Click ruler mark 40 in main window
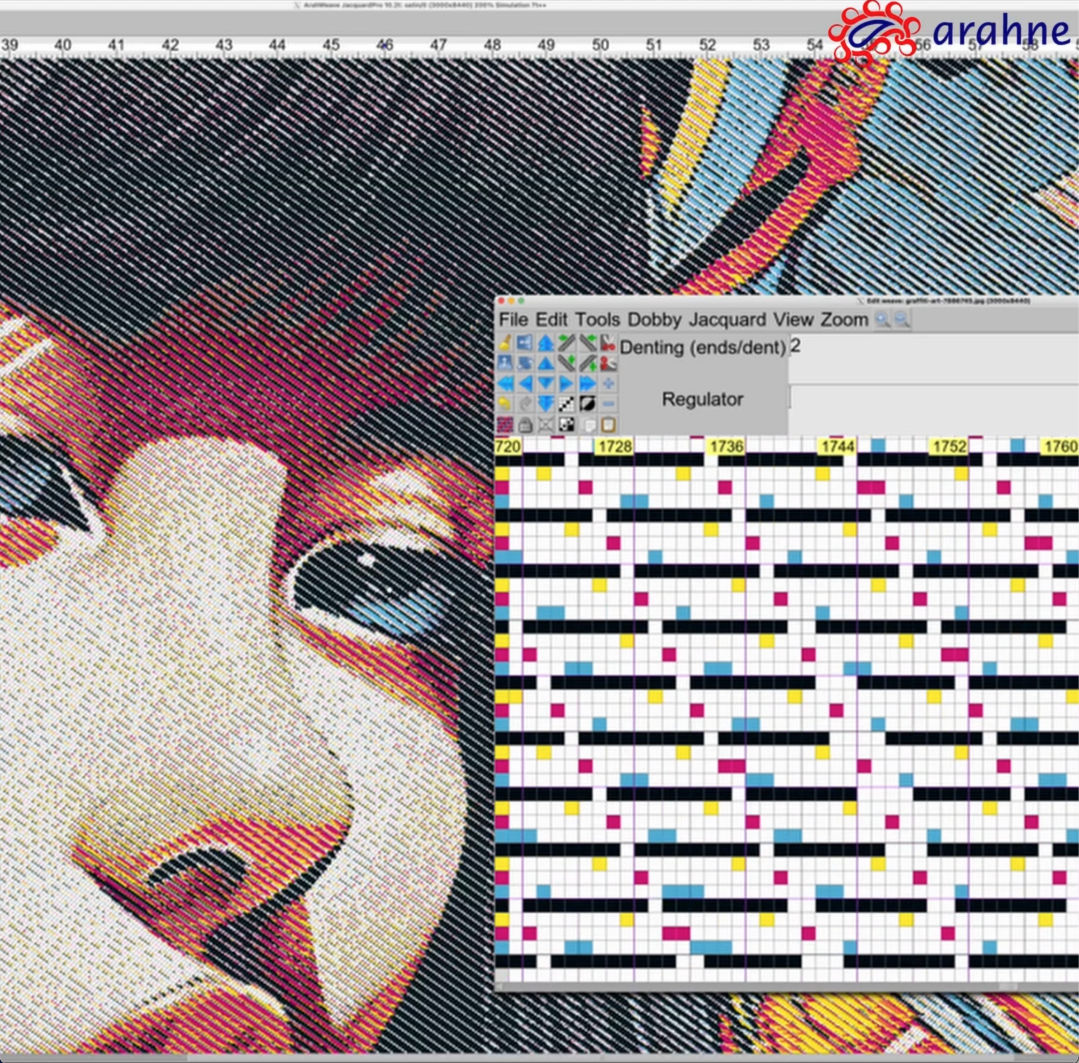The height and width of the screenshot is (1063, 1079). (x=63, y=45)
